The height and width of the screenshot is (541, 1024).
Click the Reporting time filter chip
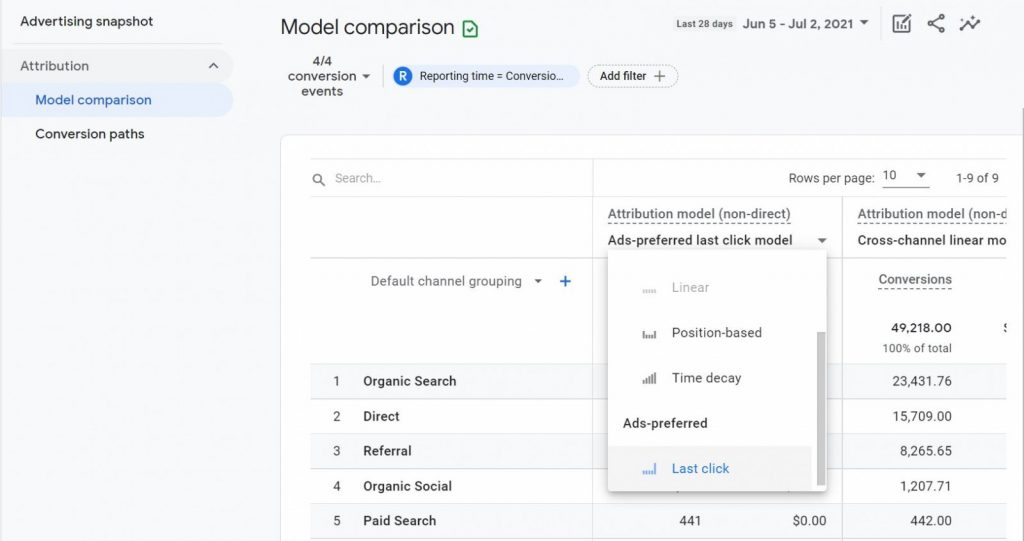pyautogui.click(x=486, y=76)
